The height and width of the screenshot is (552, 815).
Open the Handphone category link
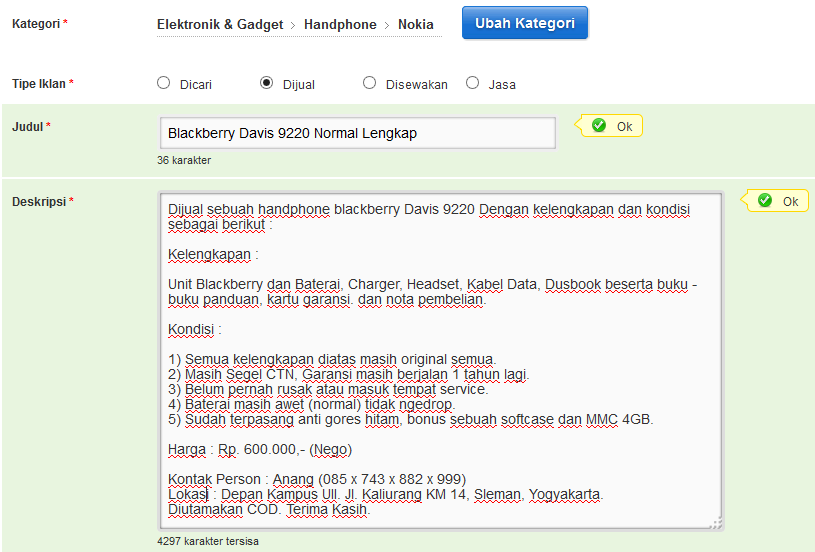[x=340, y=24]
